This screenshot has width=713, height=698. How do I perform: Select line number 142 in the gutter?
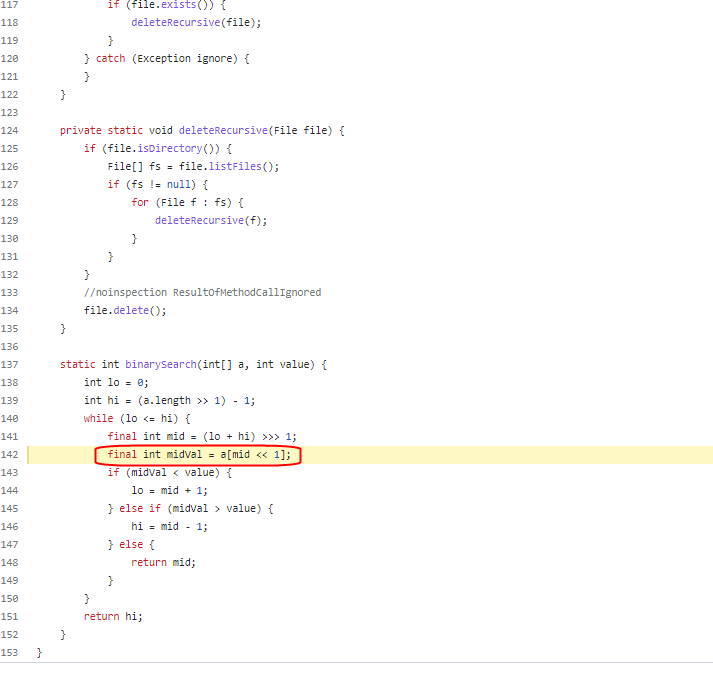tap(10, 455)
